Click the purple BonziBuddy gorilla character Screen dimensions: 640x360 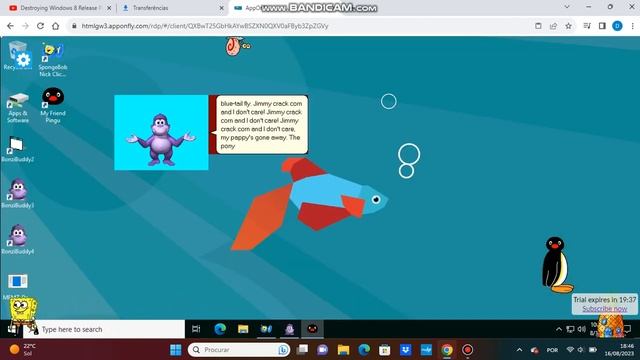coord(161,140)
